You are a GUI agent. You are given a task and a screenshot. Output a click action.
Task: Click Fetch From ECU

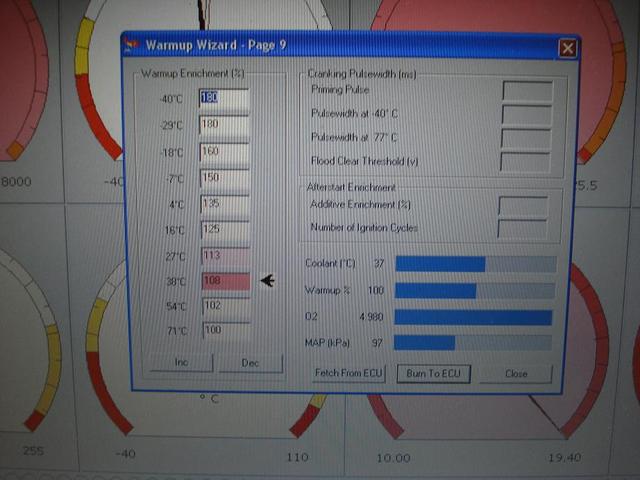(x=350, y=373)
